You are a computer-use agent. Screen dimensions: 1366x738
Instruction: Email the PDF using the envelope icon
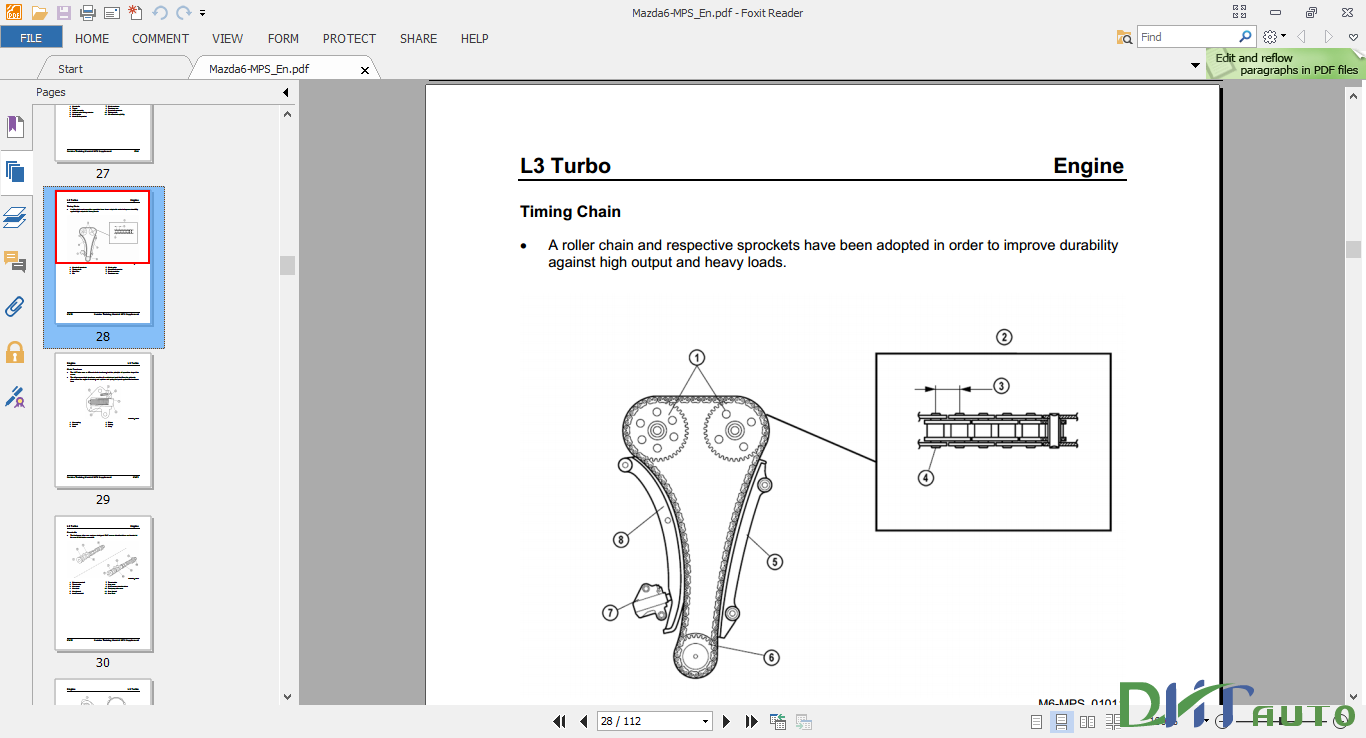pyautogui.click(x=111, y=13)
